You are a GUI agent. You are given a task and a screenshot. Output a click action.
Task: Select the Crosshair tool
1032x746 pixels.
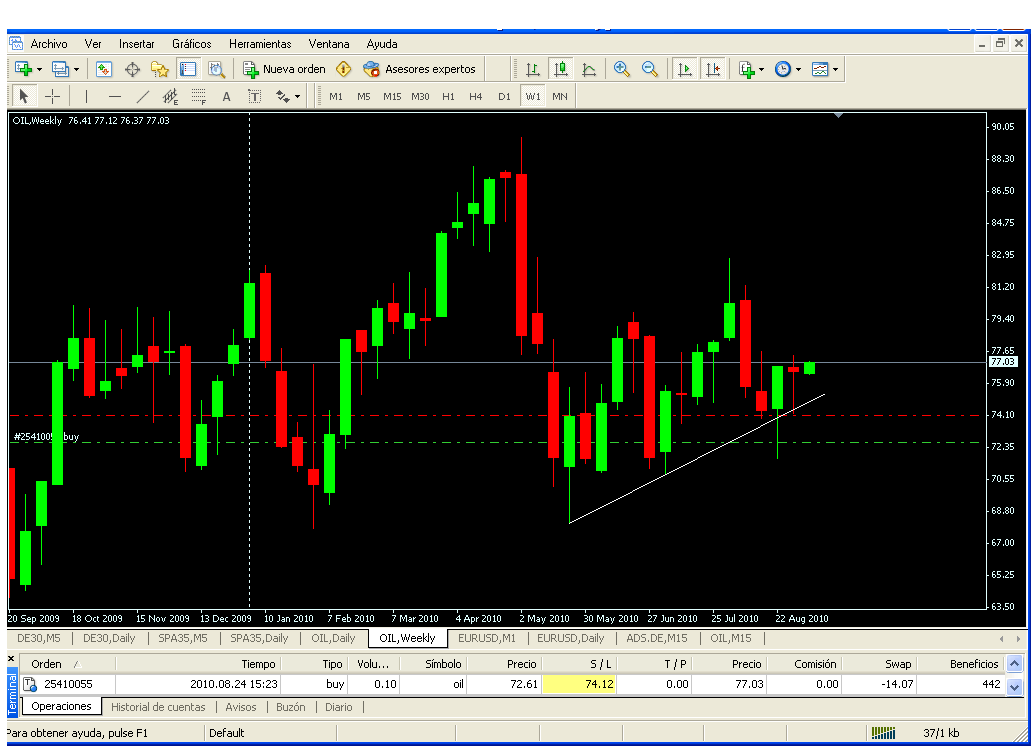[x=52, y=96]
